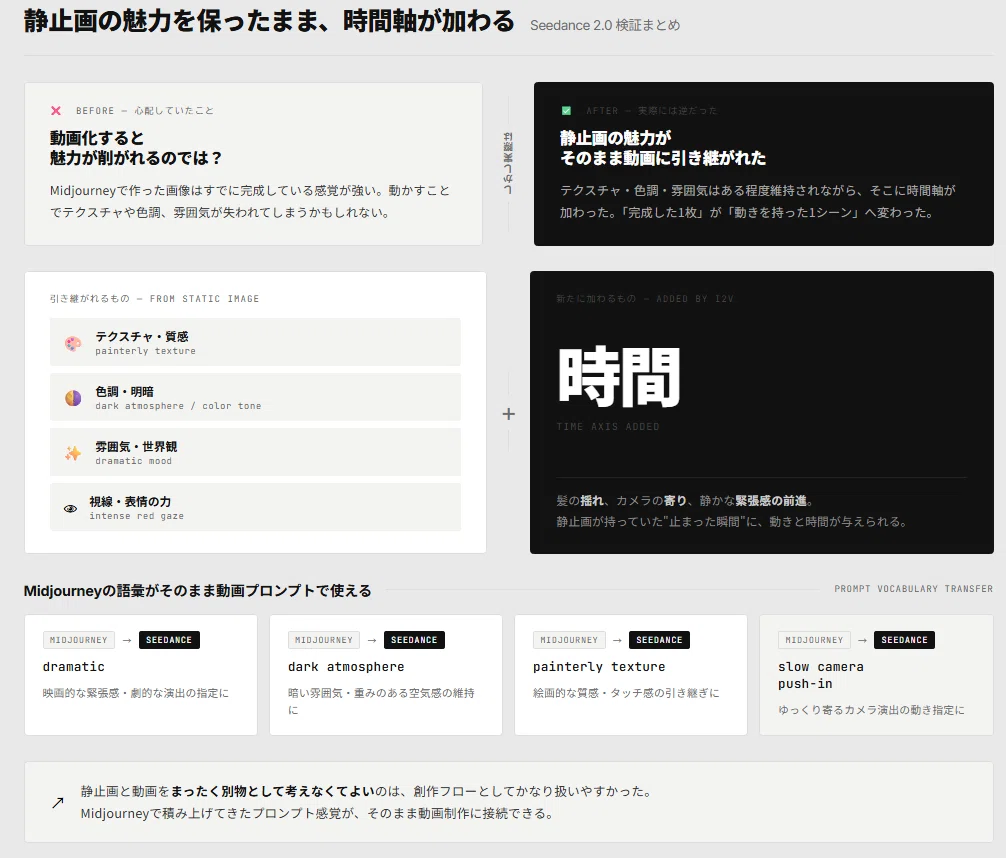This screenshot has height=858, width=1006.
Task: Click MIDJOURNEY tag in painterly texture card
Action: (569, 640)
